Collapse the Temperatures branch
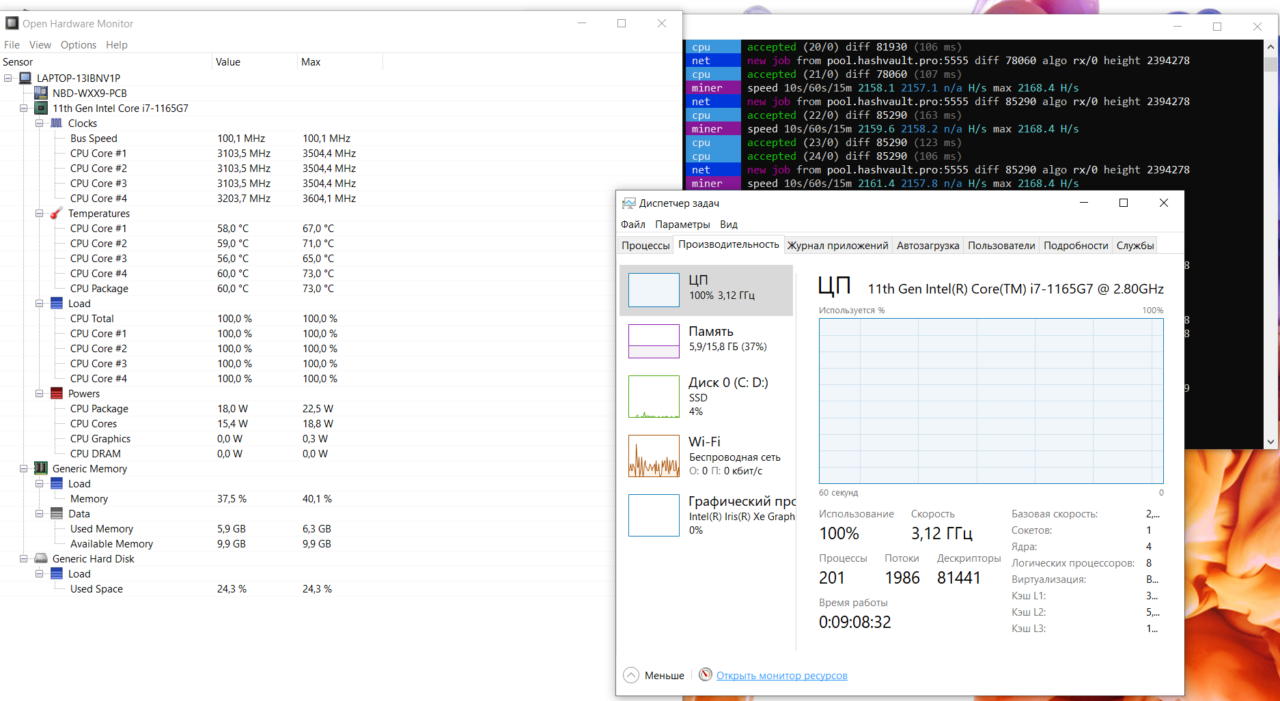The height and width of the screenshot is (701, 1280). tap(41, 213)
